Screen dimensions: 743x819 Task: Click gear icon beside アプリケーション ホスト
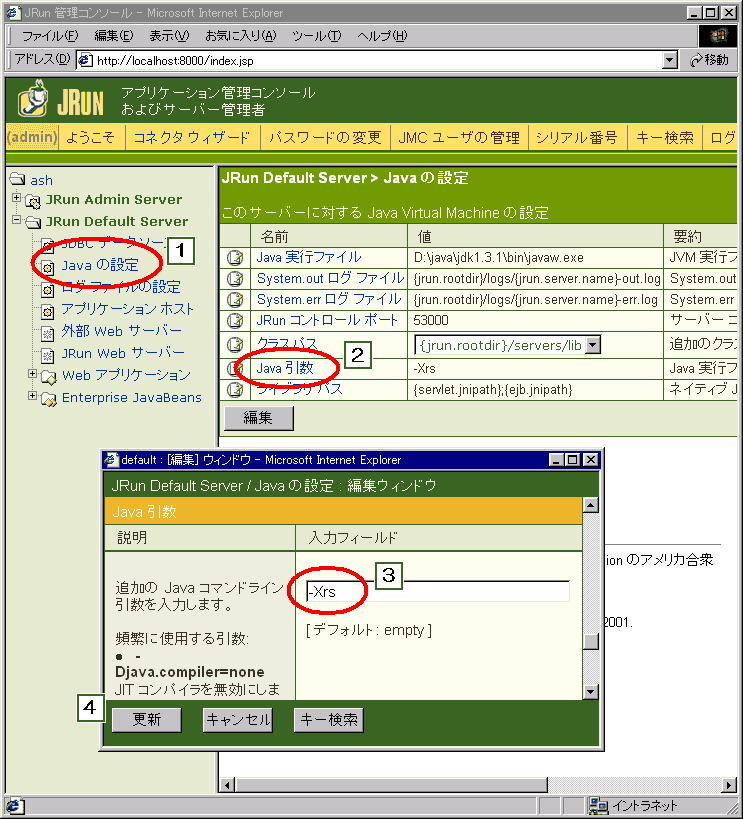[48, 312]
